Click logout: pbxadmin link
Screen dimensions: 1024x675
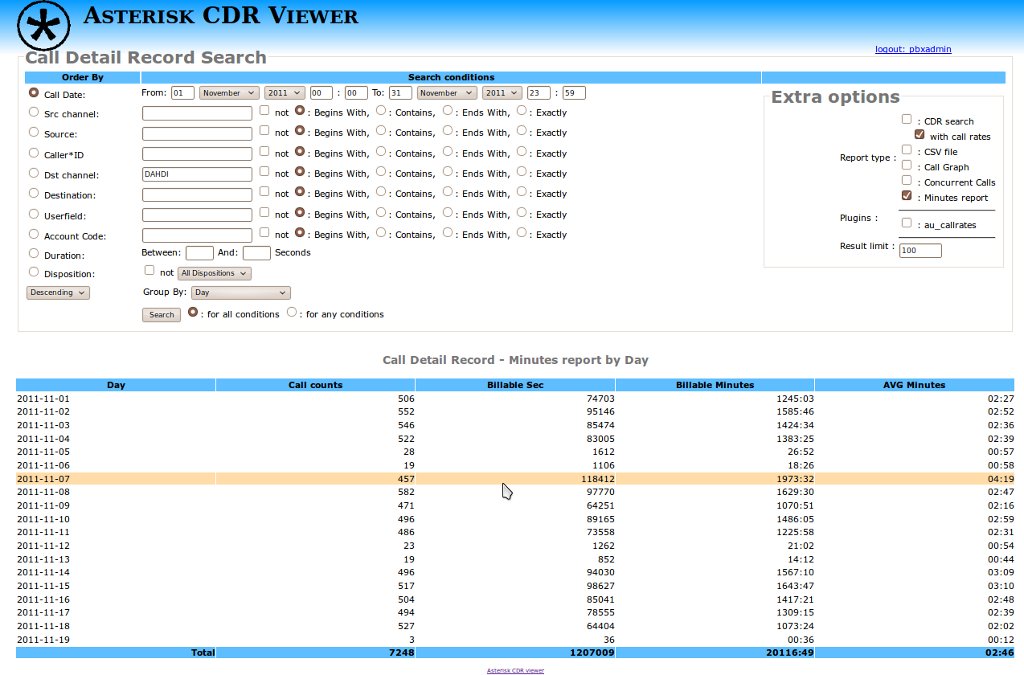(x=913, y=49)
